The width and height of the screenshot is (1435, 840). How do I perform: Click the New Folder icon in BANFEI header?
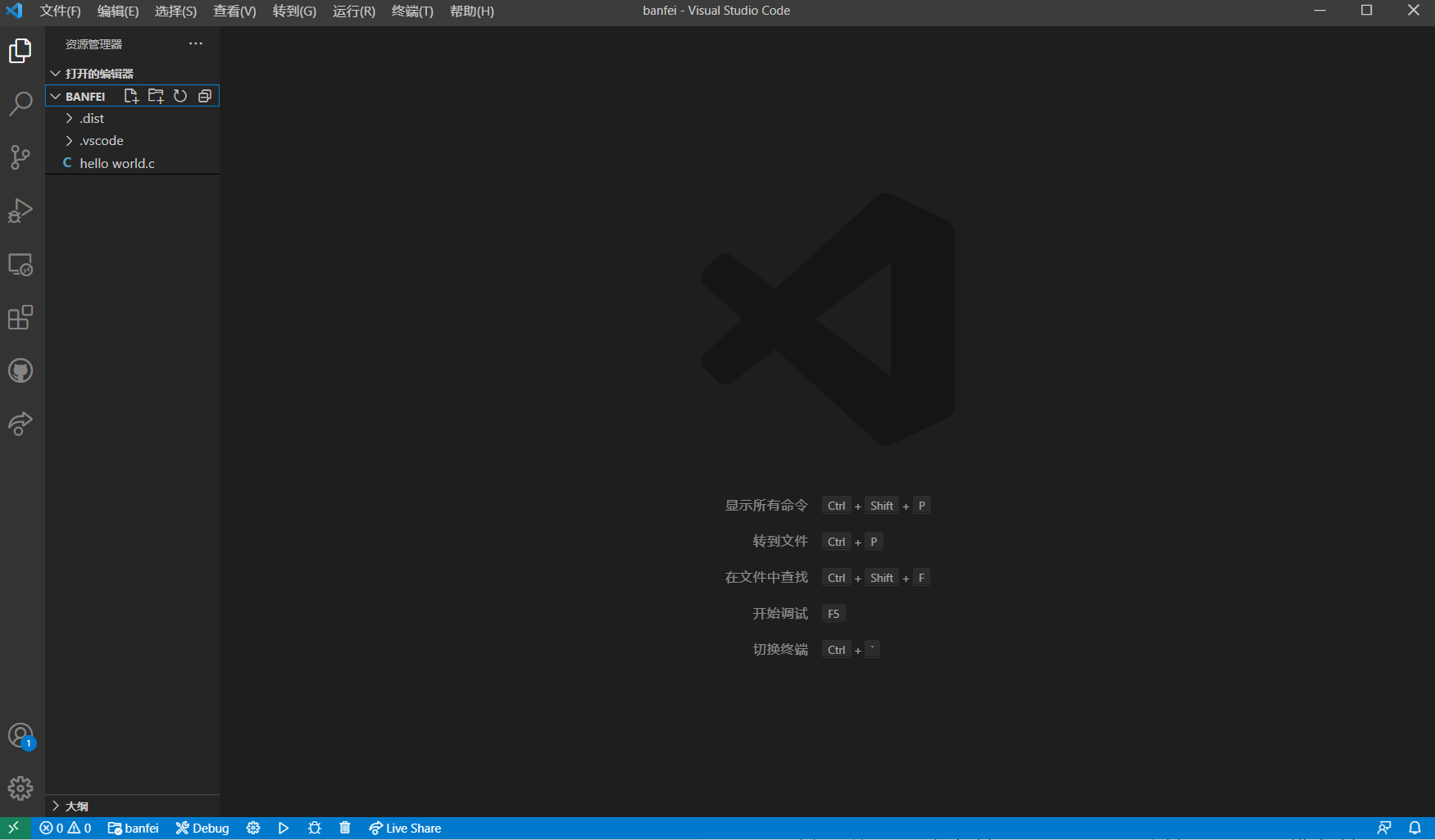pyautogui.click(x=156, y=96)
